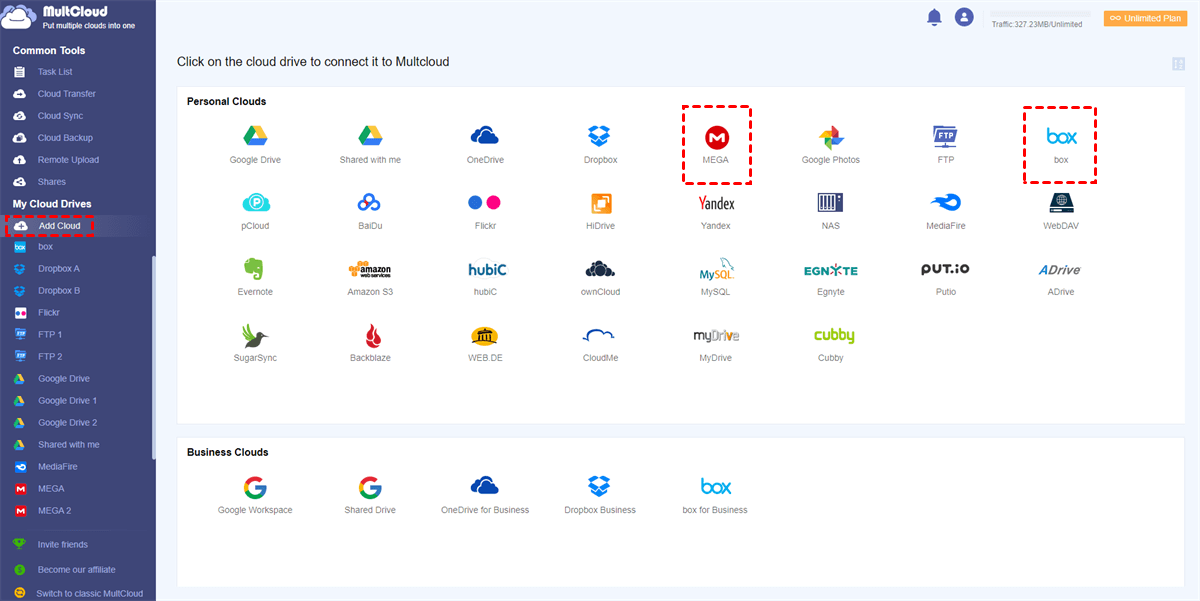Choose Backblaze cloud

coord(370,343)
